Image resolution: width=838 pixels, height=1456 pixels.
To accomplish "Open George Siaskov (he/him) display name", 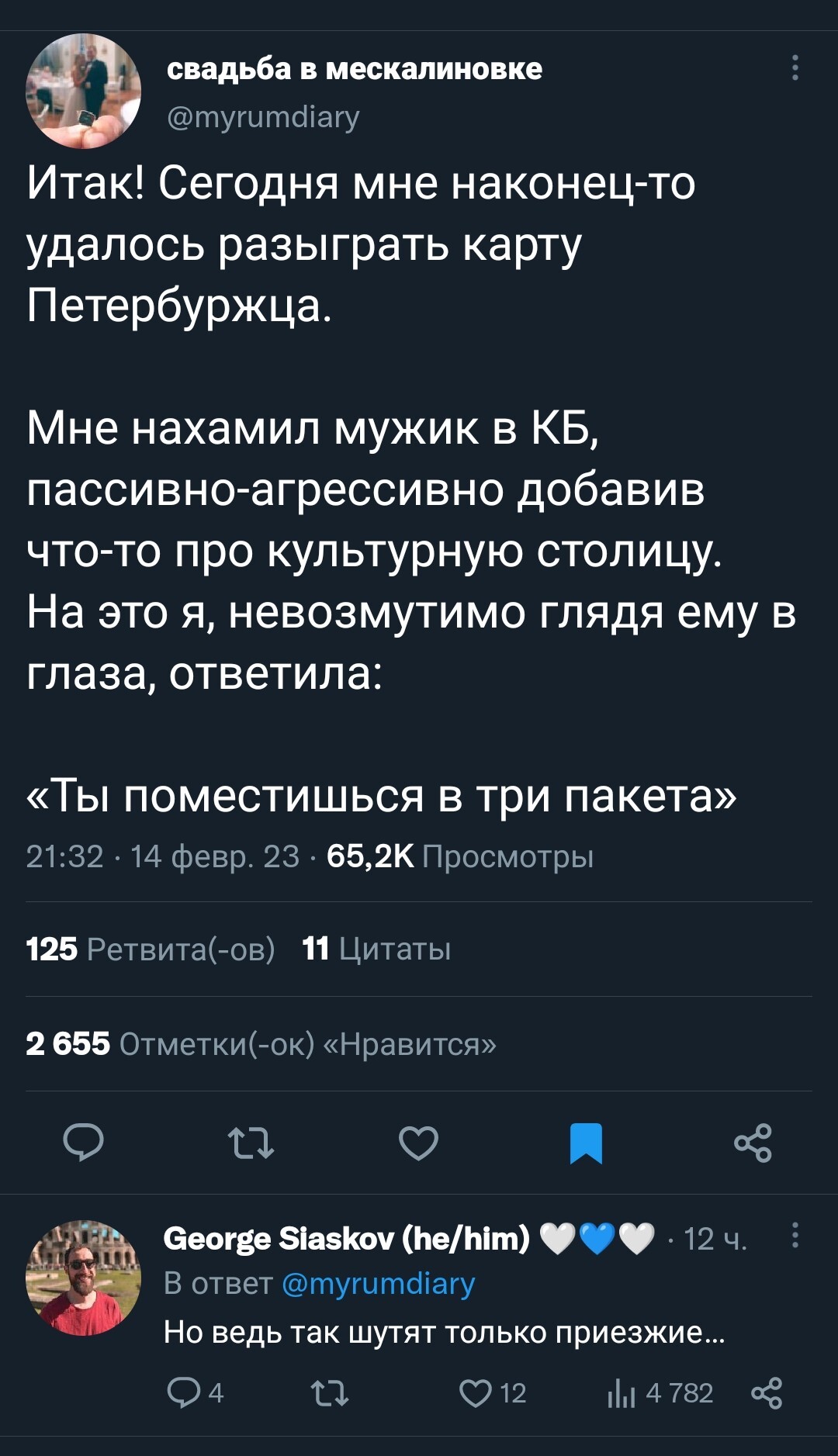I will (x=346, y=1239).
